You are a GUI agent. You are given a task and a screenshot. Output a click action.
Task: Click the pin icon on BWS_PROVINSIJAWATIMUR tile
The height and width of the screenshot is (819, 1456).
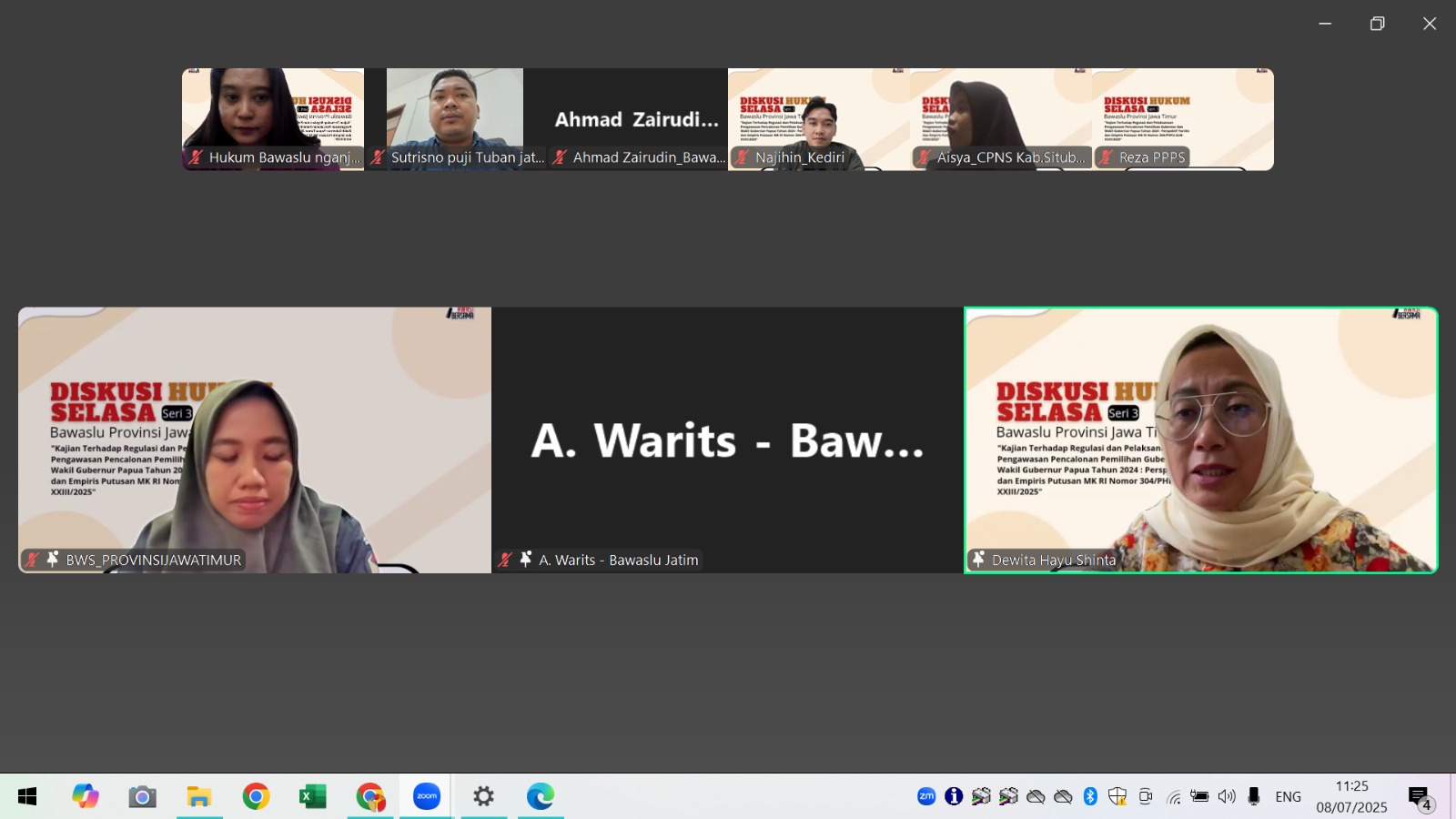(53, 560)
